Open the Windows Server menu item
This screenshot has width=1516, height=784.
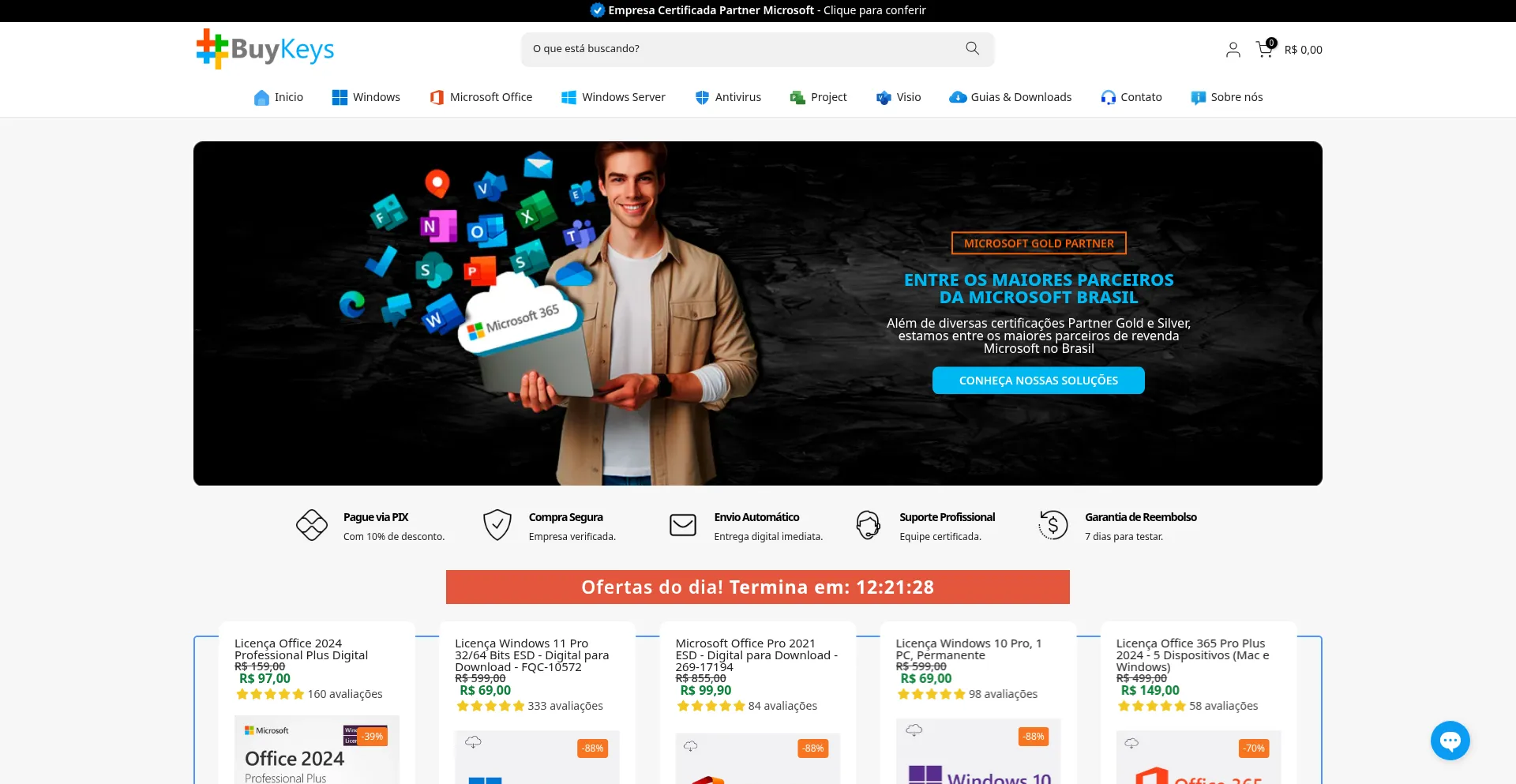click(614, 97)
